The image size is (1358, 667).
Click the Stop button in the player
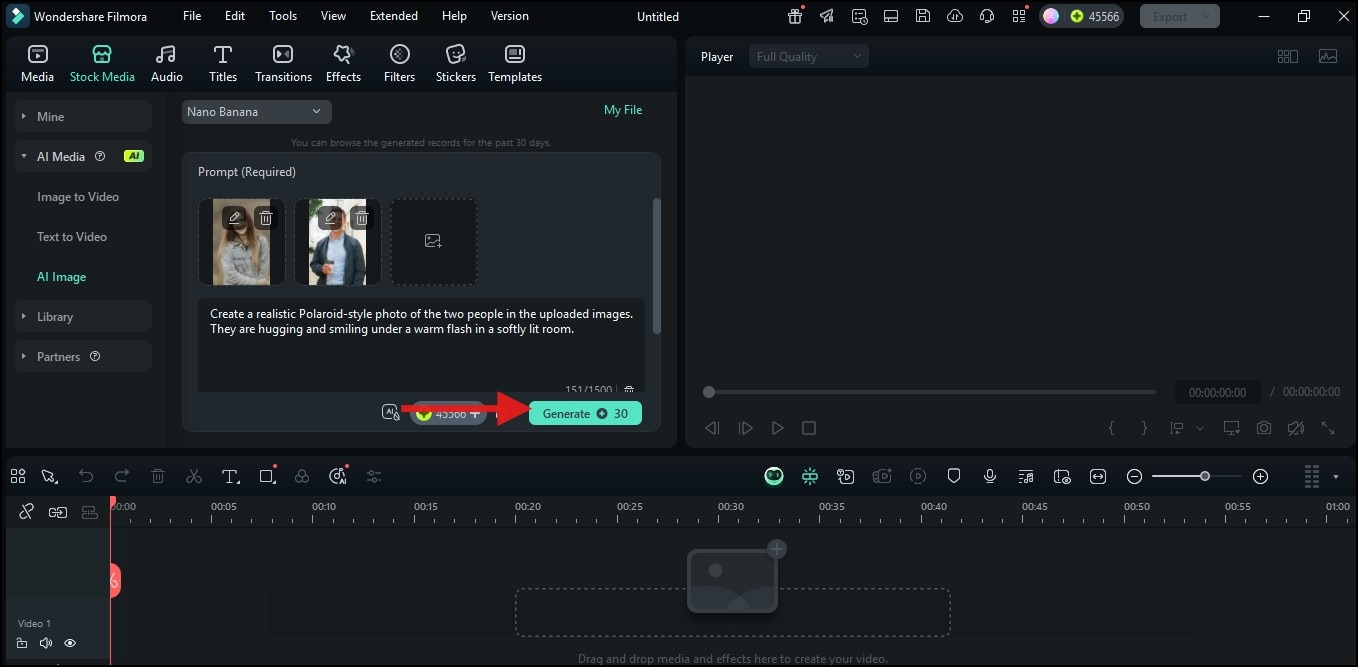click(x=809, y=428)
